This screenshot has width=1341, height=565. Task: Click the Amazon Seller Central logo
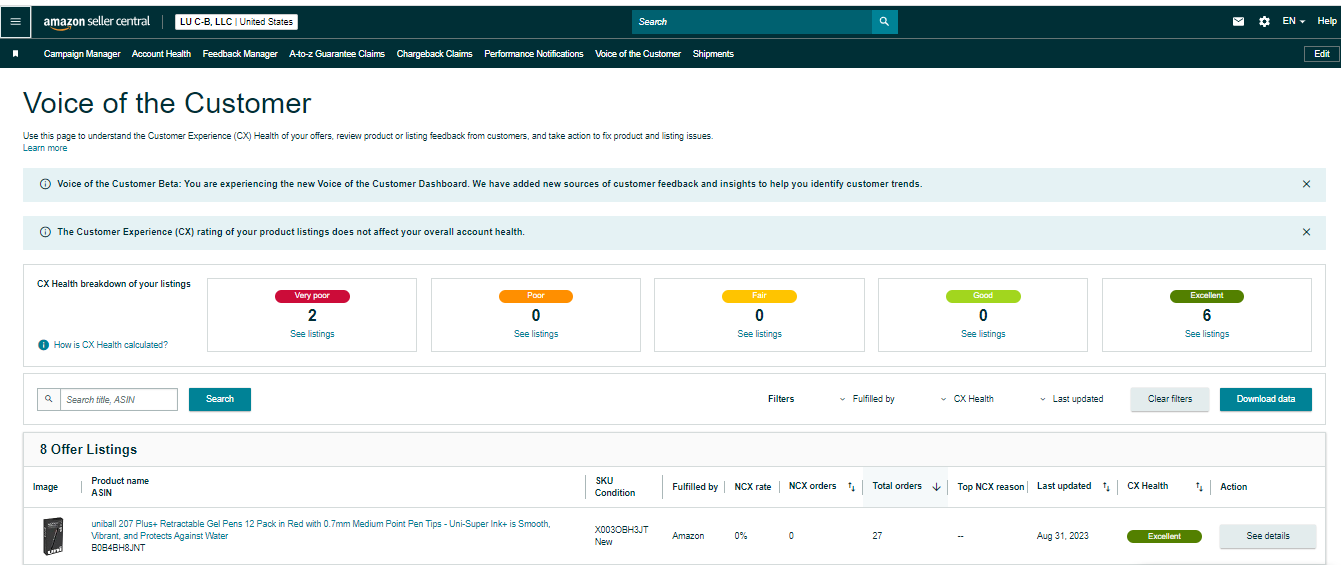[97, 21]
